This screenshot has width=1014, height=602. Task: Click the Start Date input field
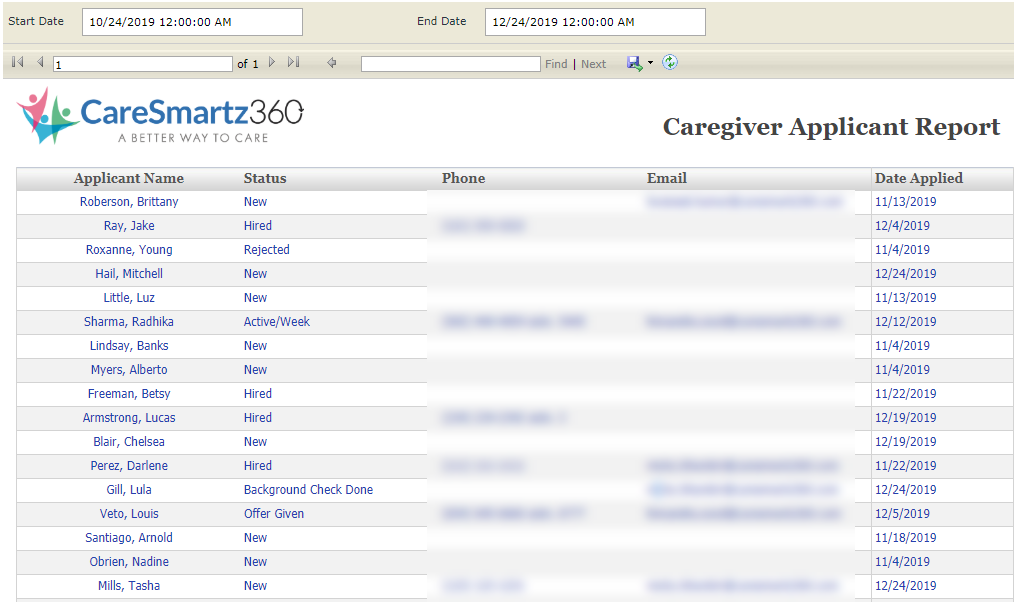click(192, 22)
